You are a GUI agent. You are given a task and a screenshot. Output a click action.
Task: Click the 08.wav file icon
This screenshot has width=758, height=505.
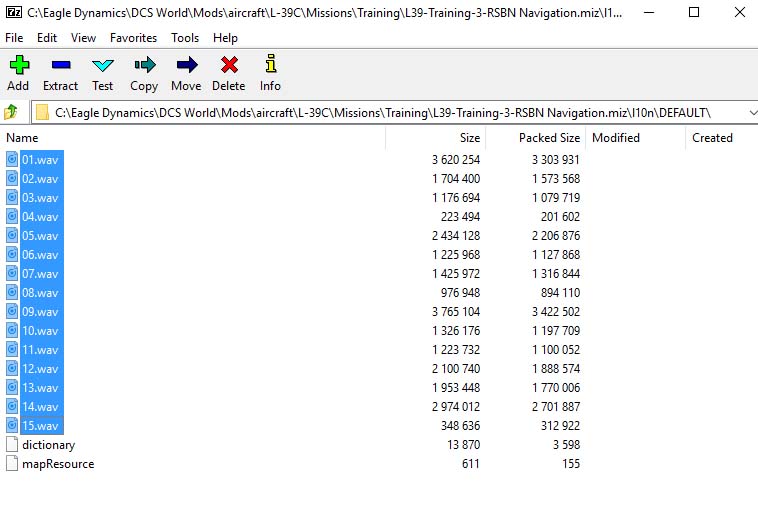pos(12,292)
